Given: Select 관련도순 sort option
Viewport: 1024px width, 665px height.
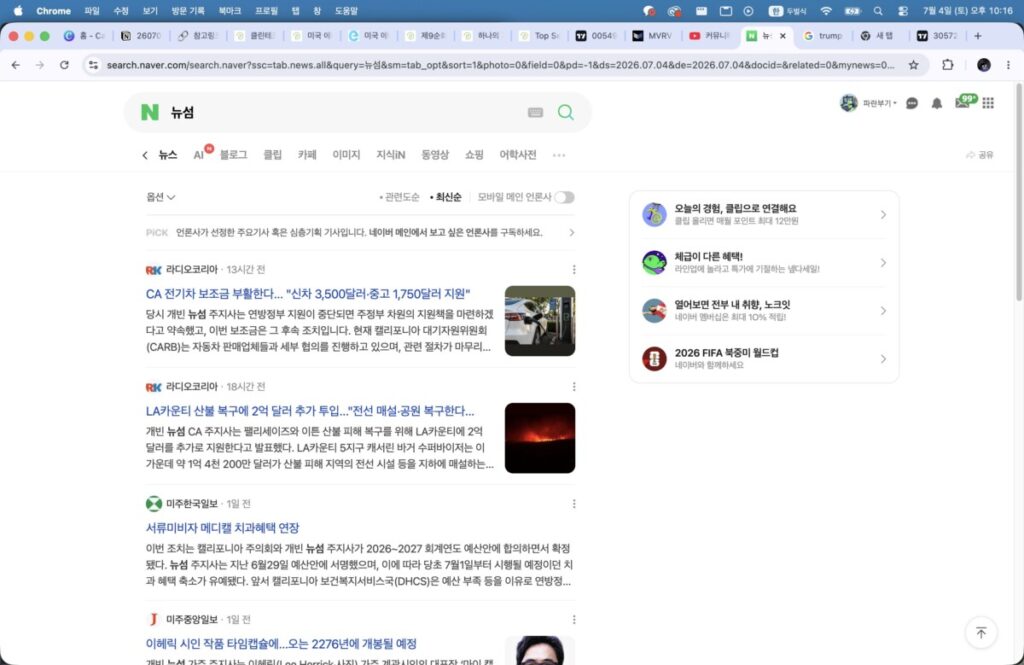Looking at the screenshot, I should (400, 197).
